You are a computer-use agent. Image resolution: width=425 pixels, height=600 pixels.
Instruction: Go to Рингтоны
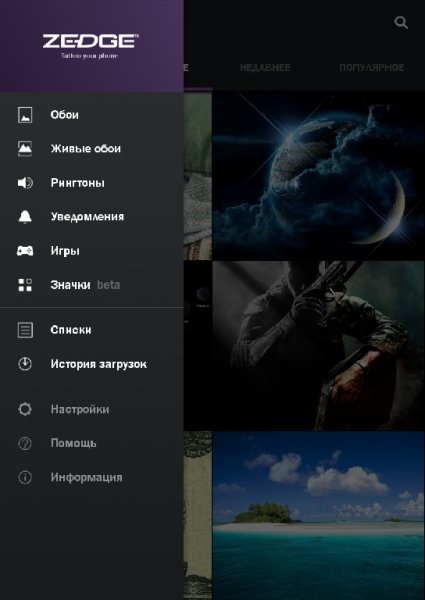92,183
